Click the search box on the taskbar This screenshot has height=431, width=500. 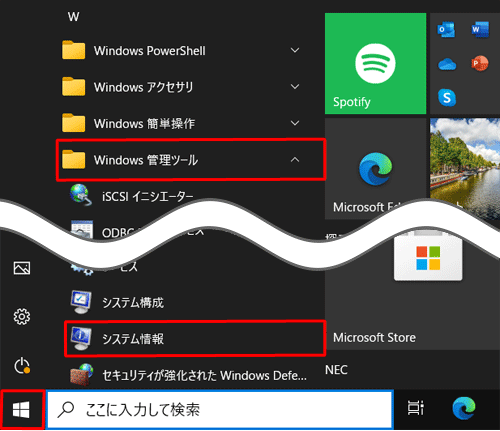(x=220, y=409)
